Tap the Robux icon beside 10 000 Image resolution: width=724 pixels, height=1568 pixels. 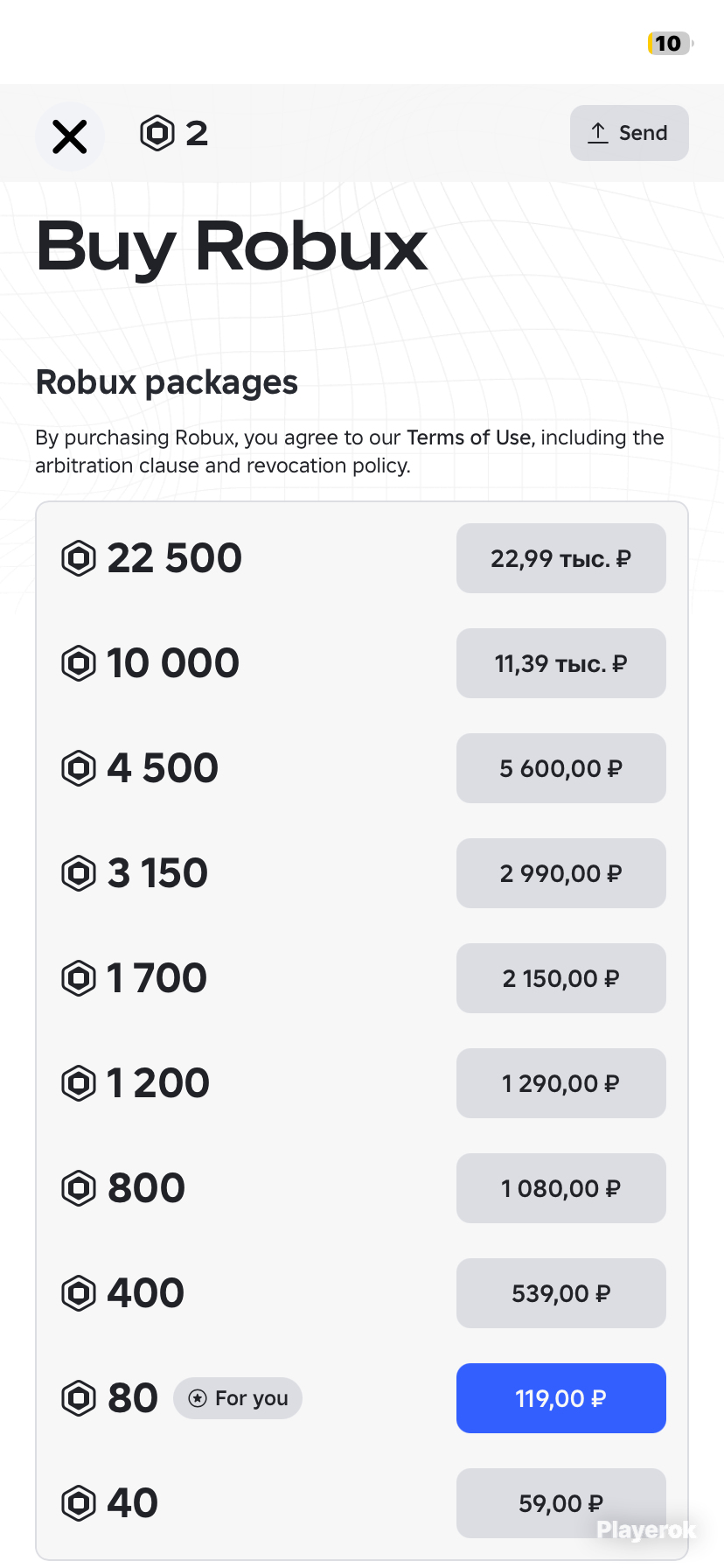pos(79,663)
